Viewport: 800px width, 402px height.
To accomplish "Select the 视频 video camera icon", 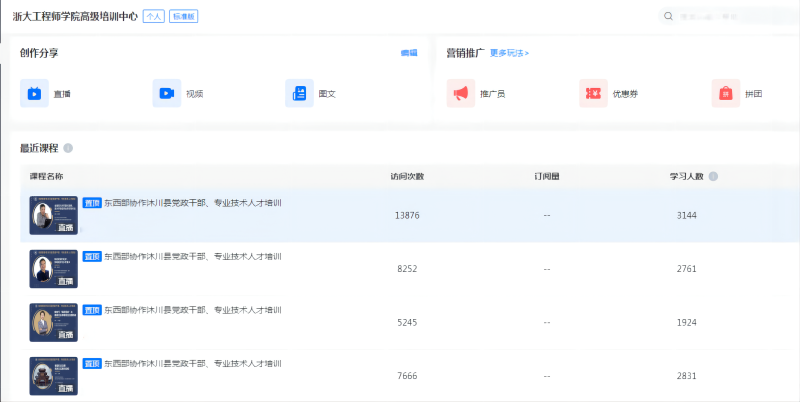I will pyautogui.click(x=166, y=93).
